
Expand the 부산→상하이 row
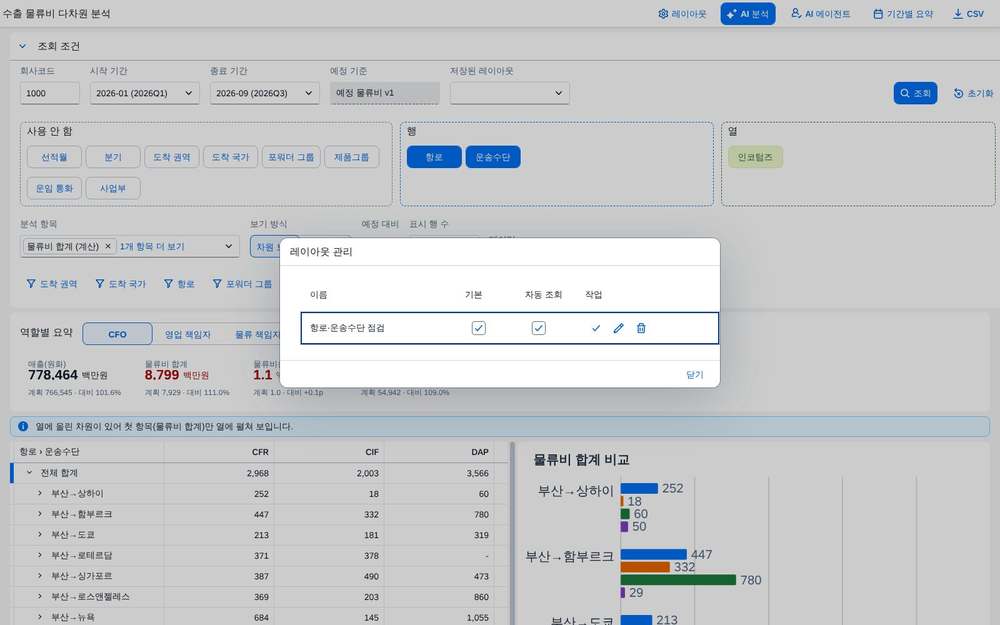40,493
